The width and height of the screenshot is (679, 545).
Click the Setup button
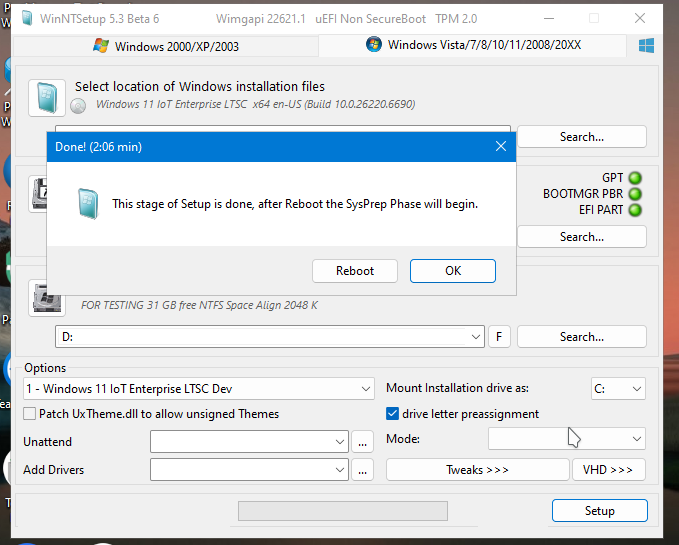(600, 511)
